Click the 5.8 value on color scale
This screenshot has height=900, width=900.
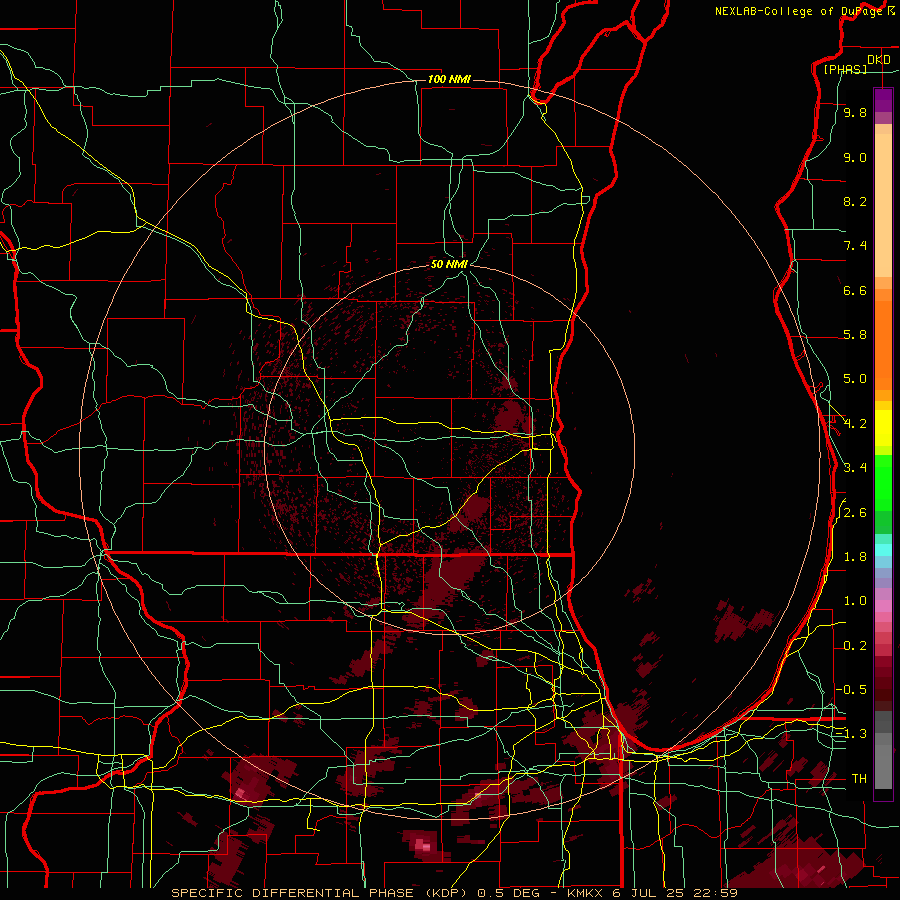click(855, 335)
